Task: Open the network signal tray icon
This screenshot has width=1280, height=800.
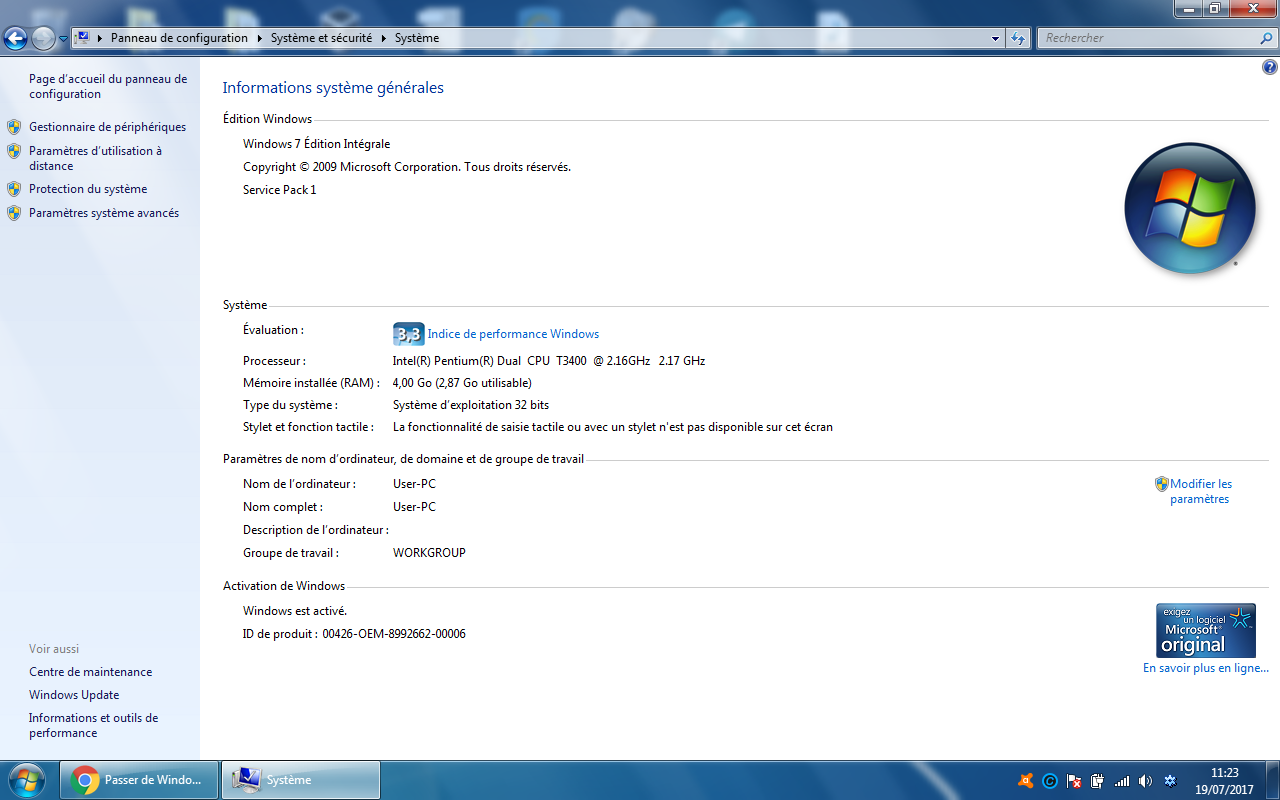Action: coord(1122,781)
